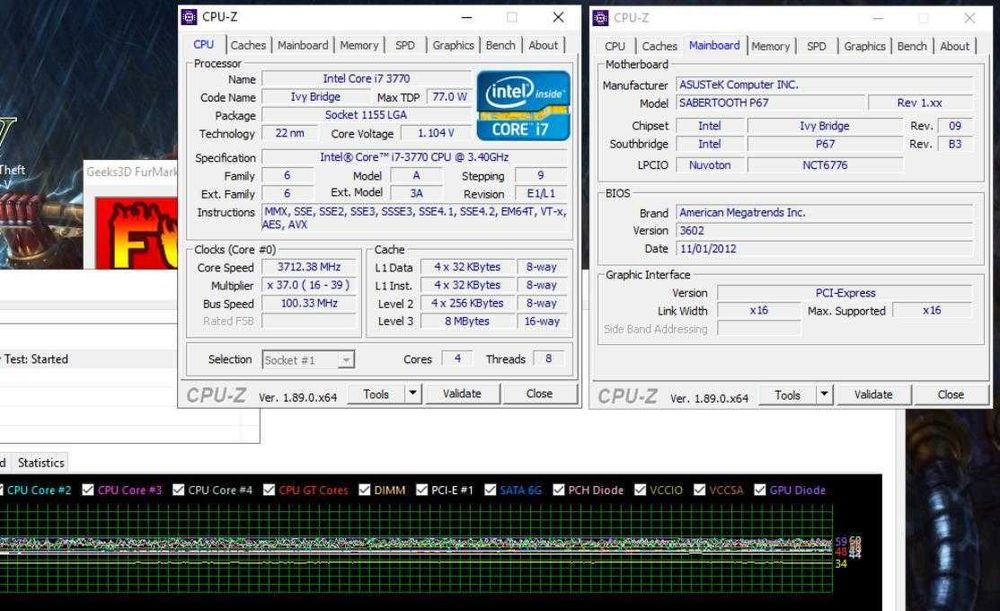Viewport: 1000px width, 611px height.
Task: Click the 'x 37.0 ( 16 - 39 )' multiplier value
Action: [x=309, y=285]
